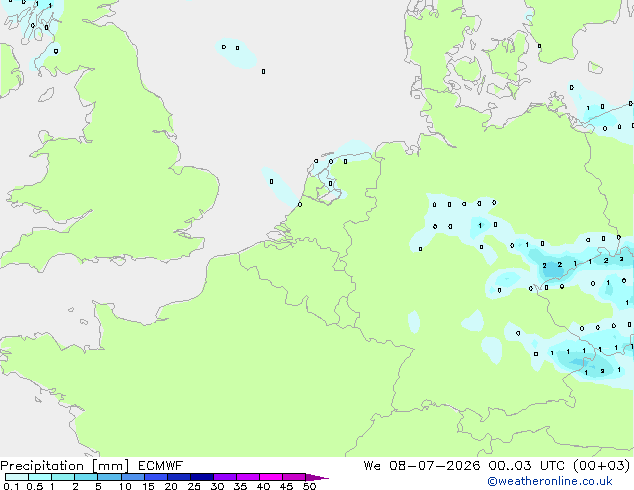Click the 'Precipitation [mm]' title text

click(65, 466)
